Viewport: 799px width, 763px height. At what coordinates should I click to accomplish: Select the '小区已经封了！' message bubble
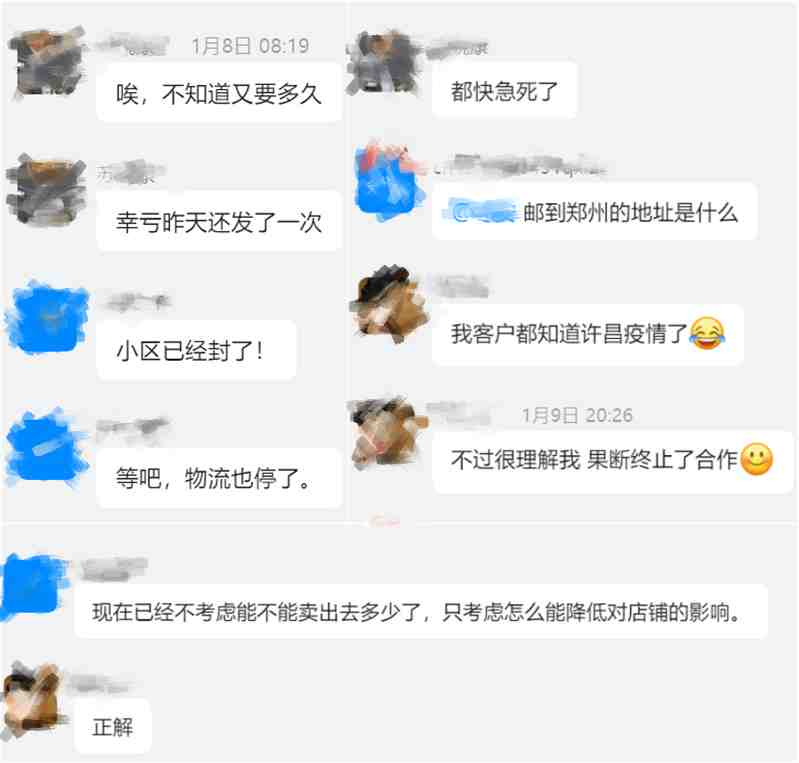tap(196, 351)
